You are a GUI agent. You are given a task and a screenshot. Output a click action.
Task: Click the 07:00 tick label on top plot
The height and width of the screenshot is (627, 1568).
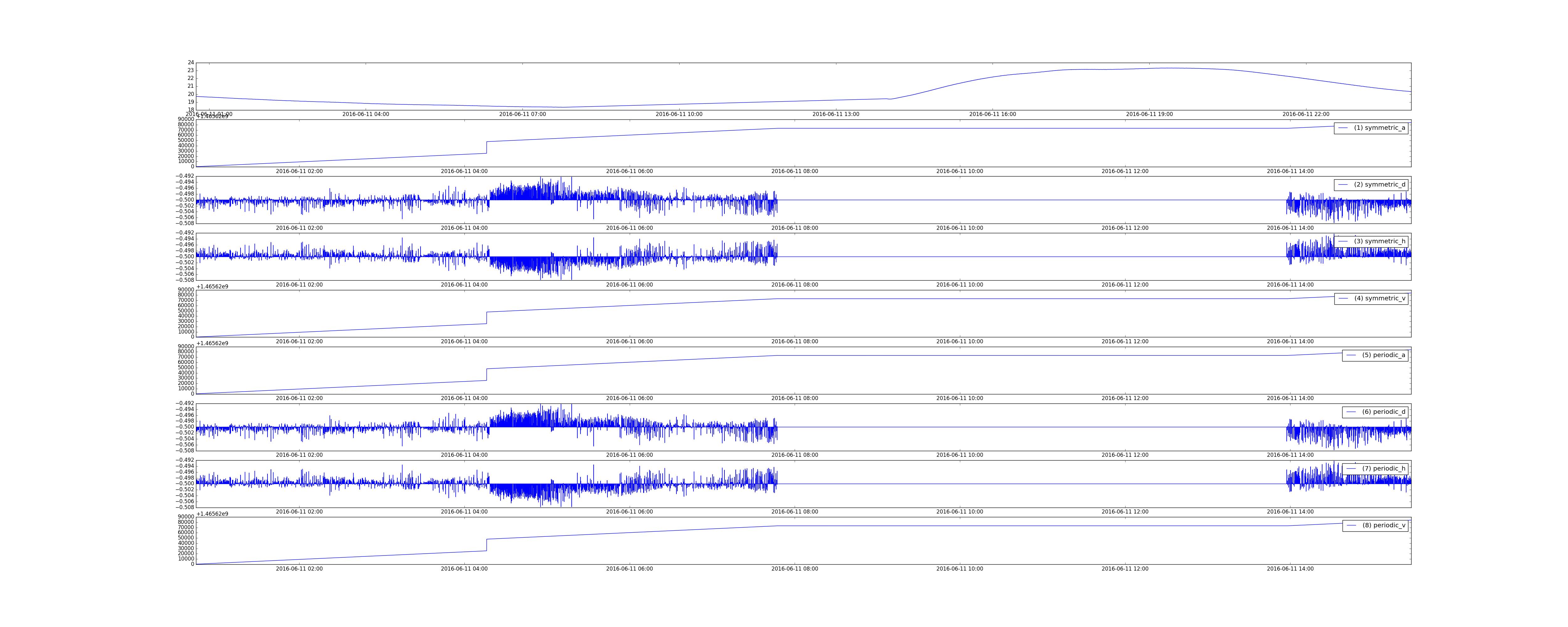(x=522, y=114)
